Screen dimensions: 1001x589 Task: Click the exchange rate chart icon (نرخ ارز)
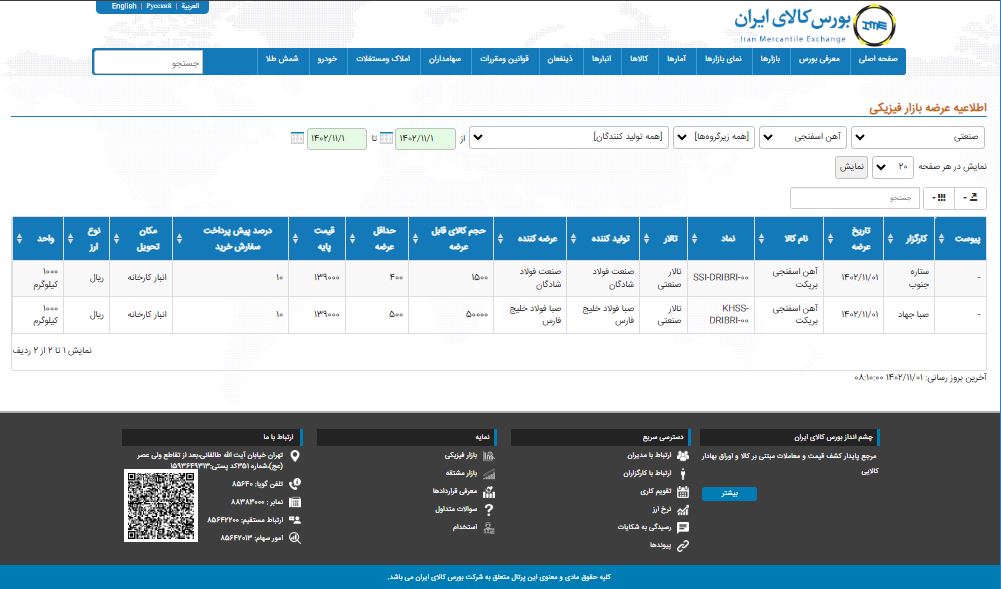click(683, 509)
